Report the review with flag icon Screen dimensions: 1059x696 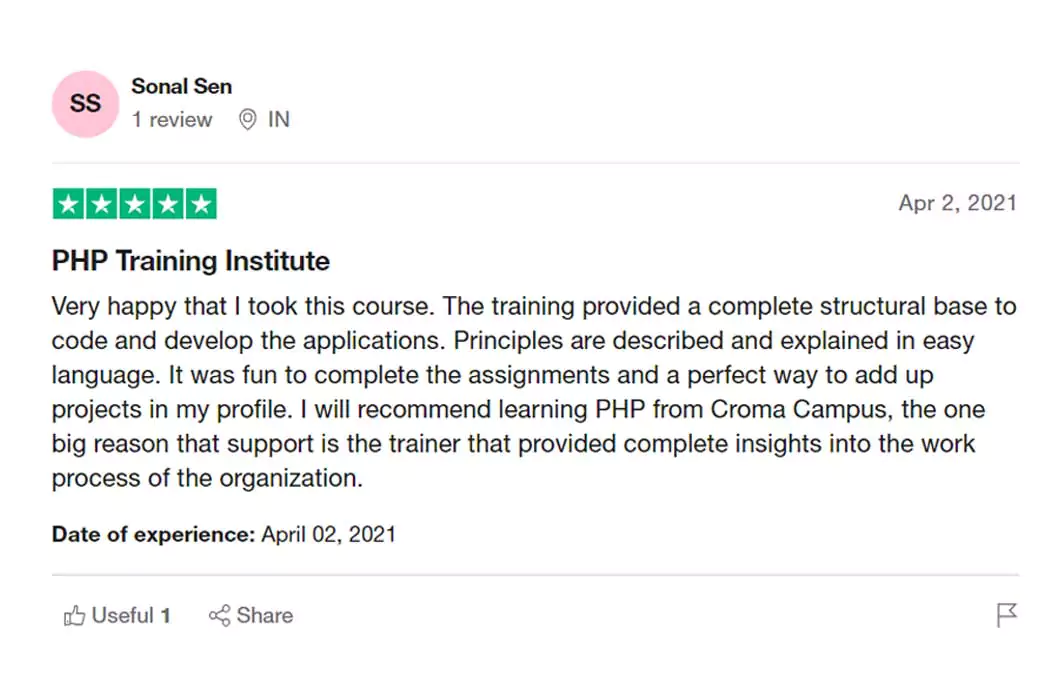point(1007,615)
